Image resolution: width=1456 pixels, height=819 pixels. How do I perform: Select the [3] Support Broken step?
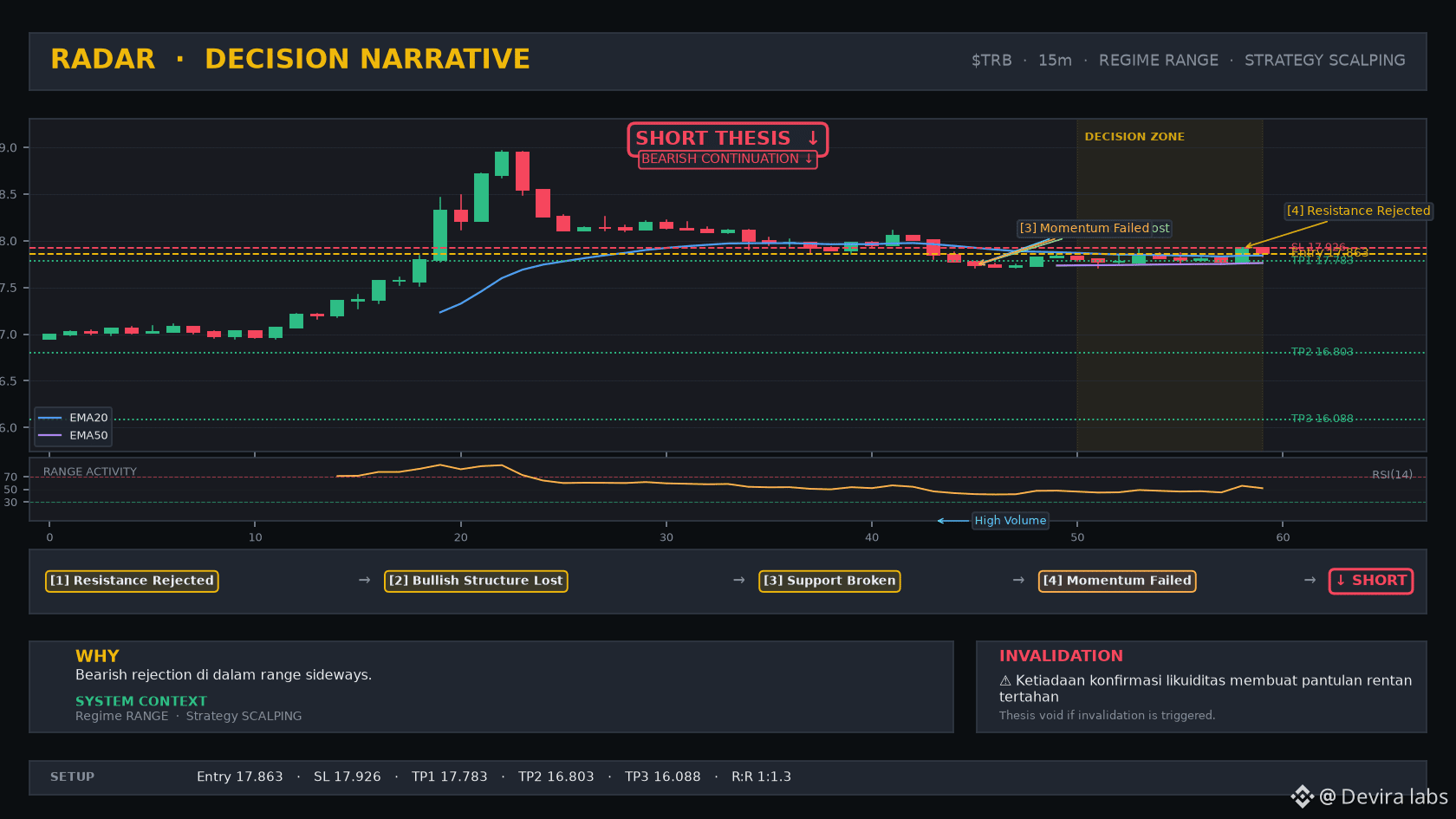point(829,581)
